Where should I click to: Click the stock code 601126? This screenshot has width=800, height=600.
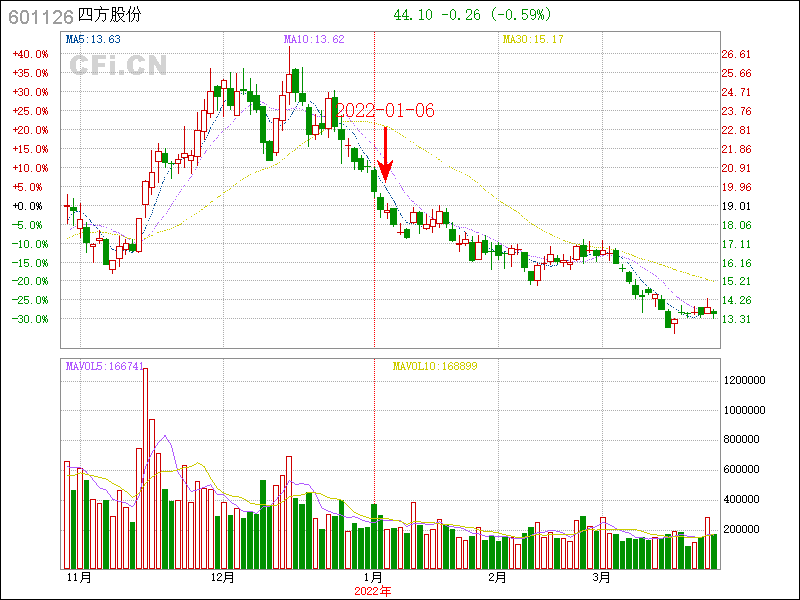40,16
